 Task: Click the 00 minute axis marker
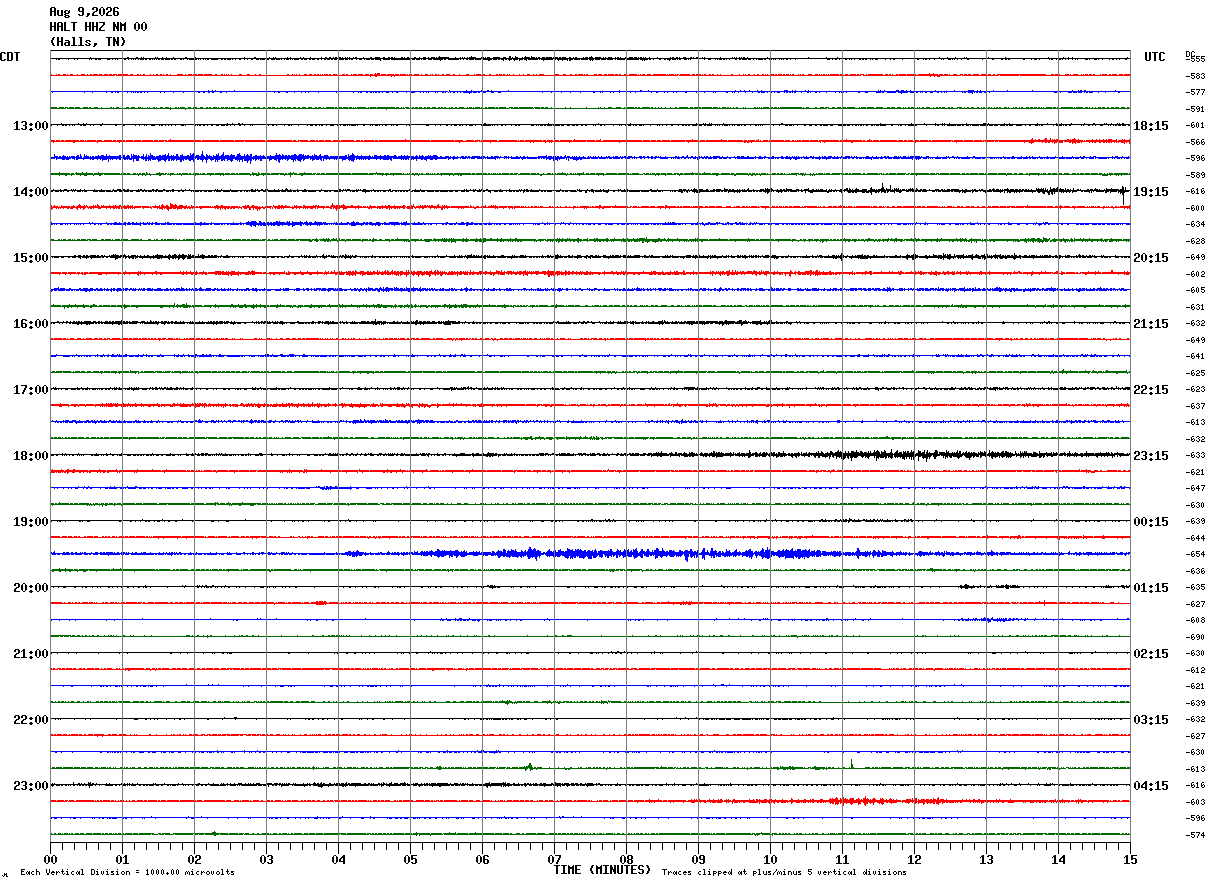pos(50,859)
